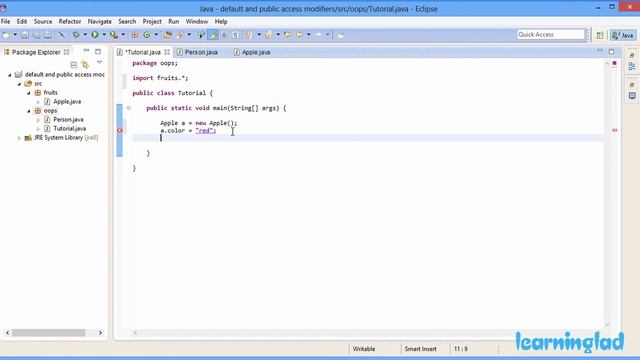Click the Link with Editor icon
Image resolution: width=640 pixels, height=360 pixels.
[85, 64]
